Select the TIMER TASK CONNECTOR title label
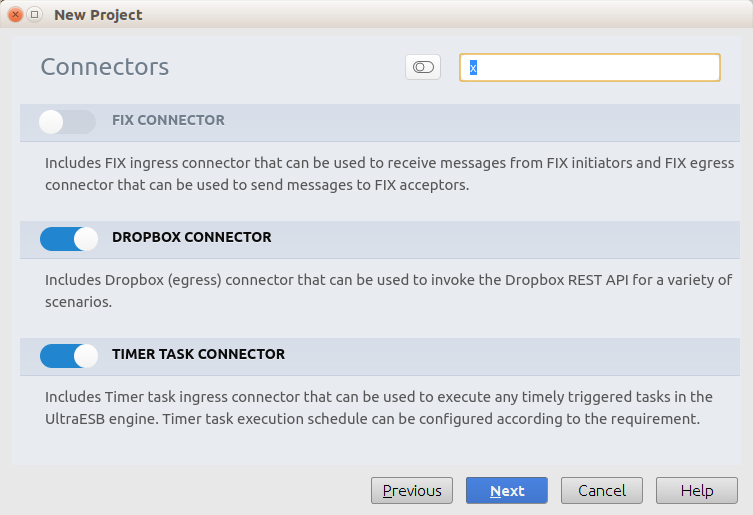Viewport: 753px width, 515px height. 198,354
